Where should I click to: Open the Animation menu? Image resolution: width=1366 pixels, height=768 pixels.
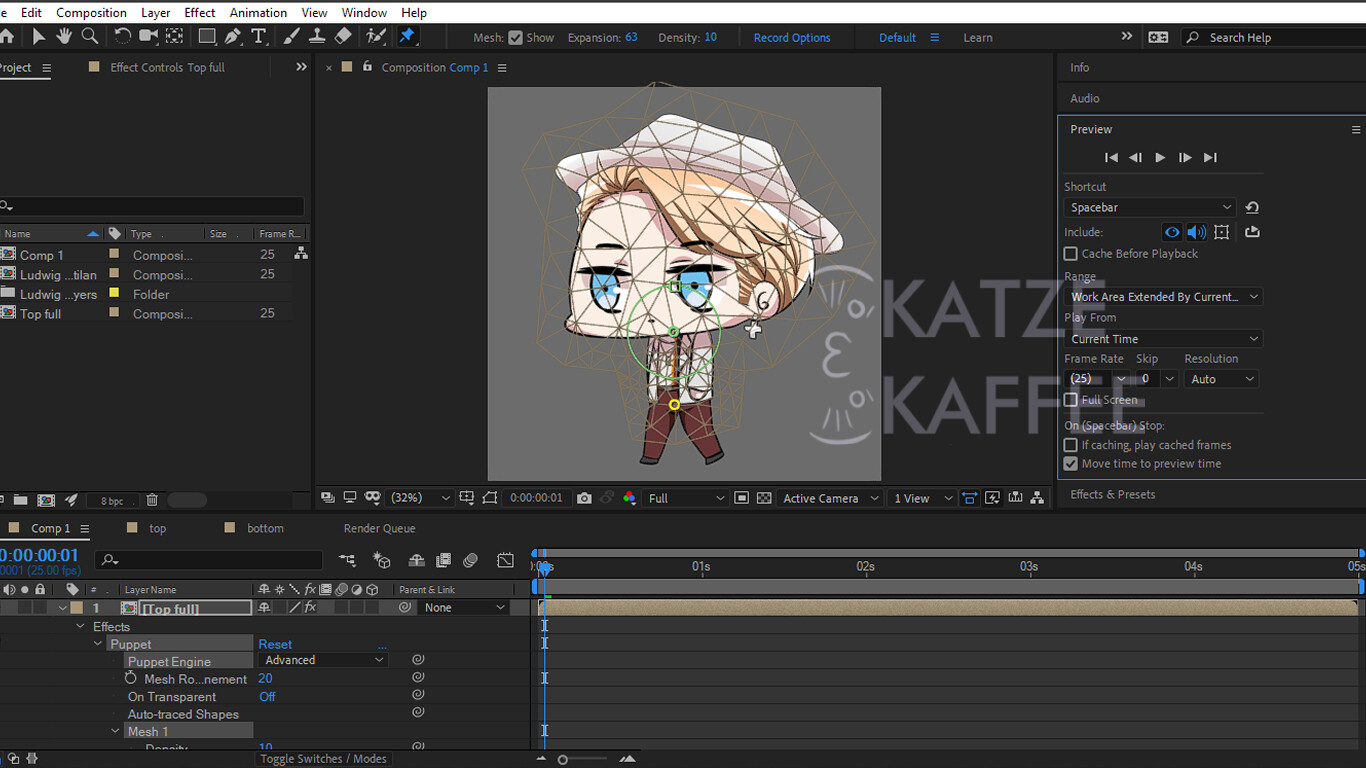258,12
